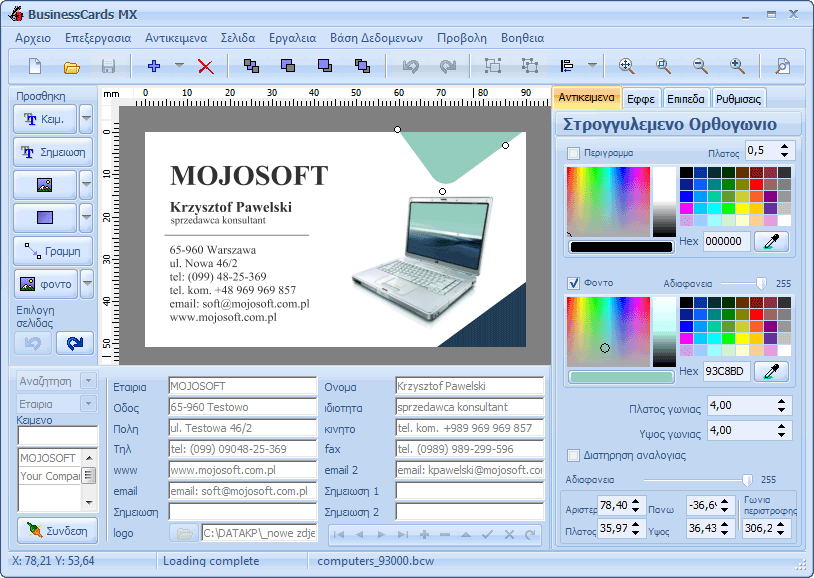This screenshot has width=814, height=578.
Task: Open print preview magnifier page icon
Action: tap(782, 66)
